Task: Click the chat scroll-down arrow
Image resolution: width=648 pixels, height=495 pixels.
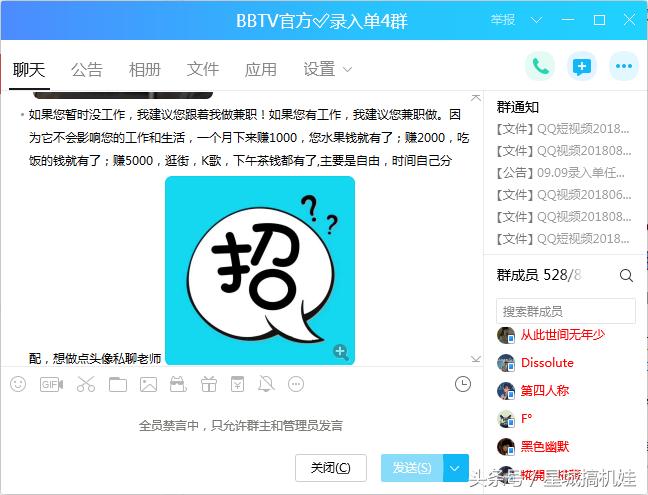Action: 476,359
